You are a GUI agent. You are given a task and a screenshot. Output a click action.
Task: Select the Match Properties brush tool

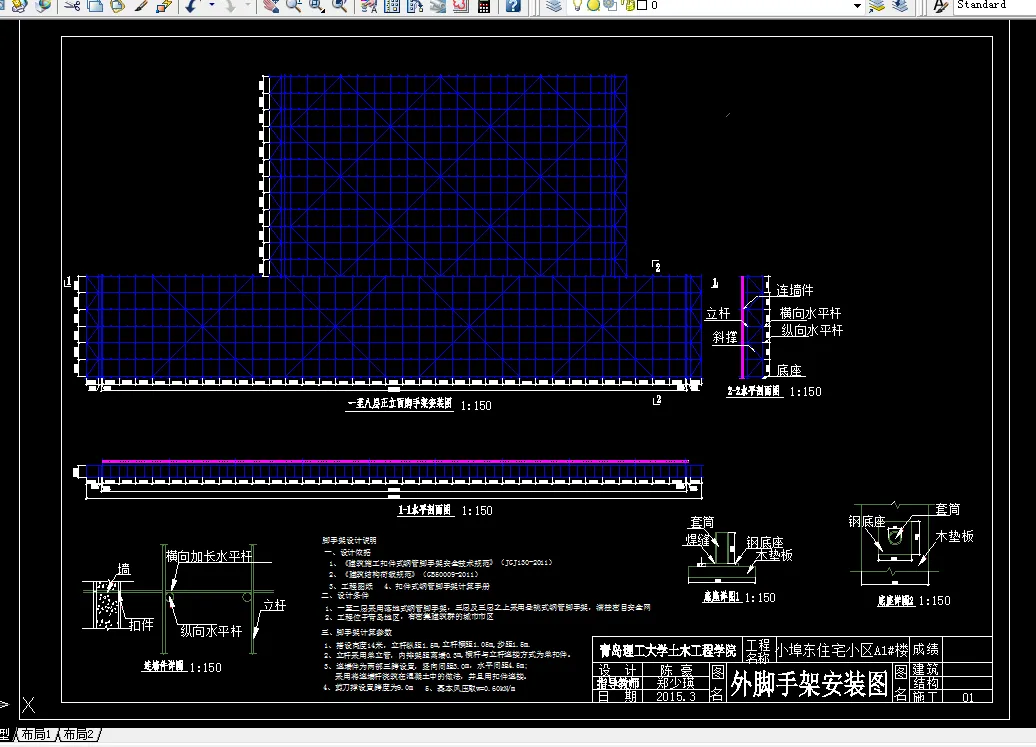pyautogui.click(x=141, y=6)
